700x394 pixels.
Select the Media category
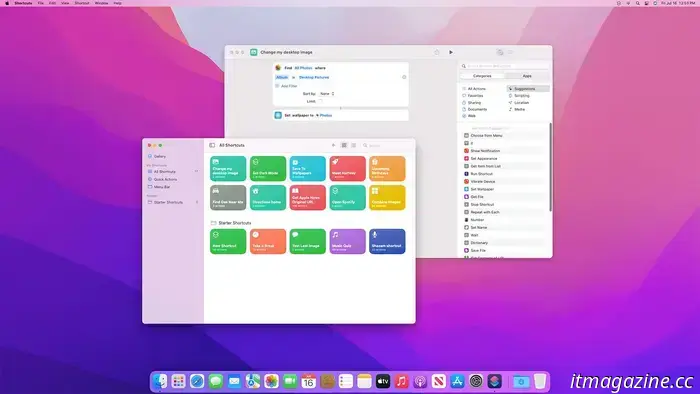point(517,109)
